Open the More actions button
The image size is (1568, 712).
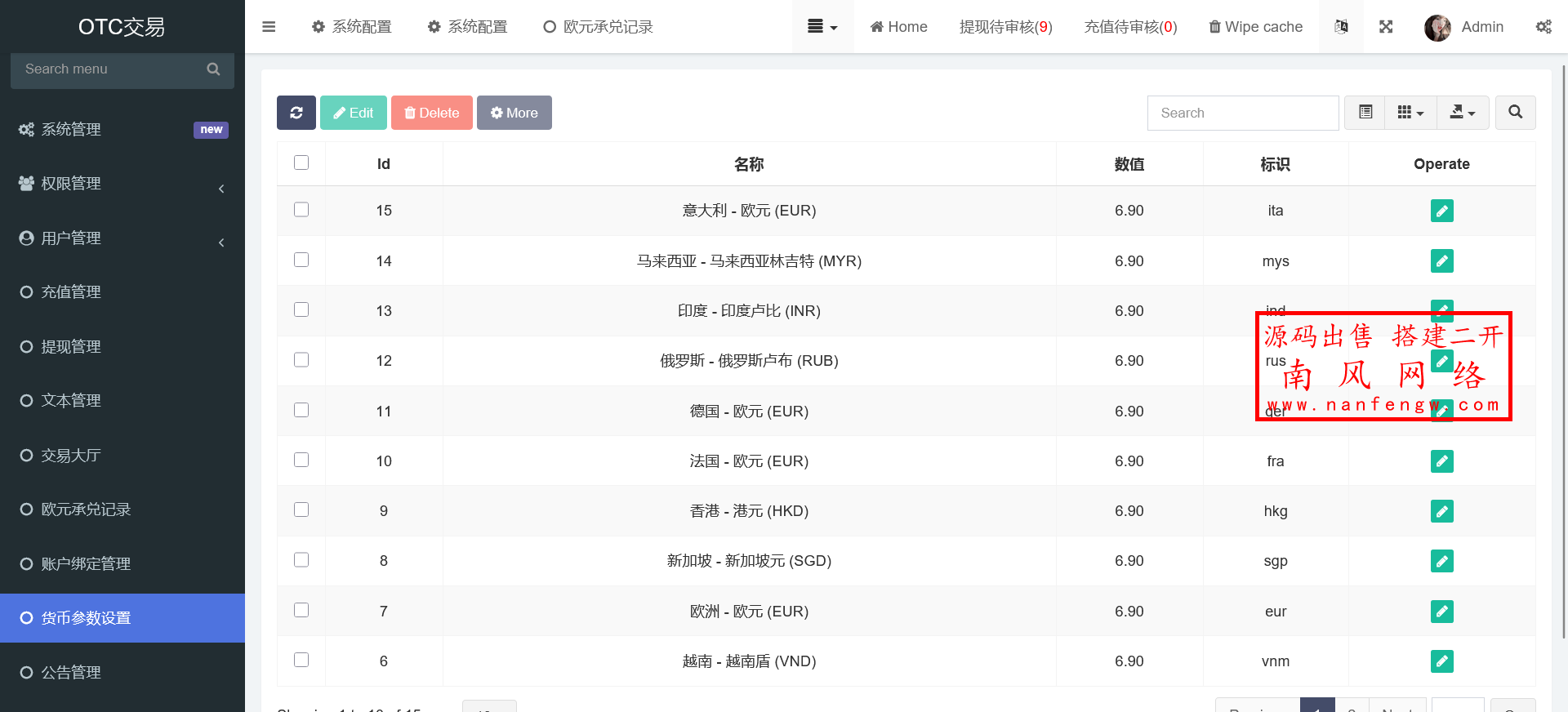click(x=514, y=113)
